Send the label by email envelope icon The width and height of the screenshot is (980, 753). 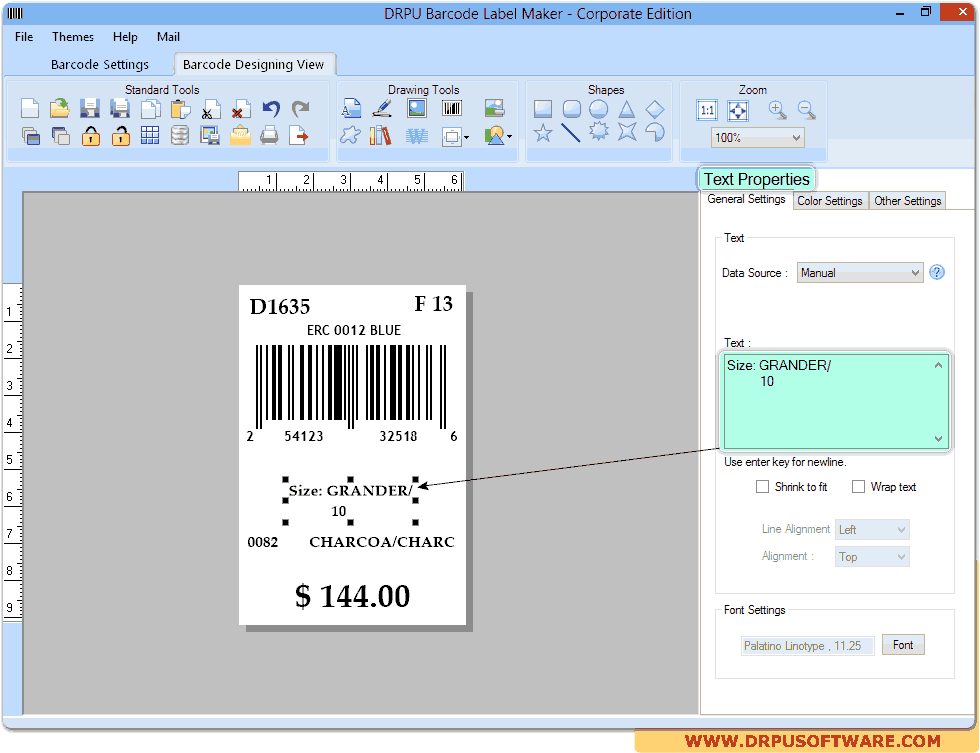pos(240,135)
